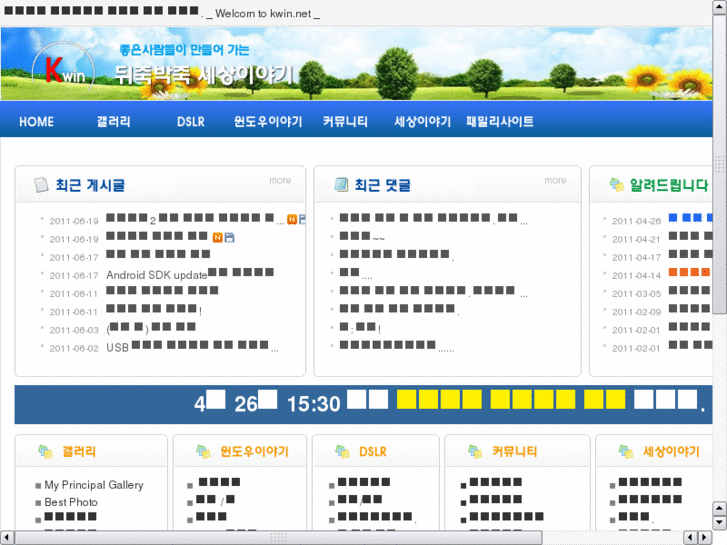This screenshot has height=545, width=727.
Task: Open the lower 세상이야기 section heading
Action: click(671, 451)
